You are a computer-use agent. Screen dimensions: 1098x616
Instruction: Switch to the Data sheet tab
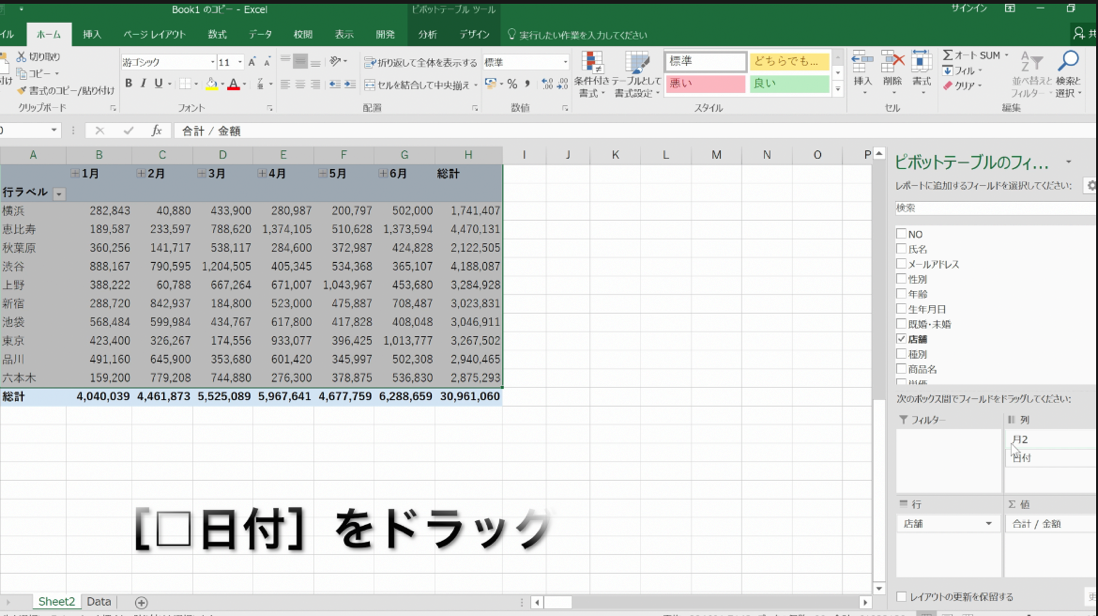pyautogui.click(x=99, y=601)
